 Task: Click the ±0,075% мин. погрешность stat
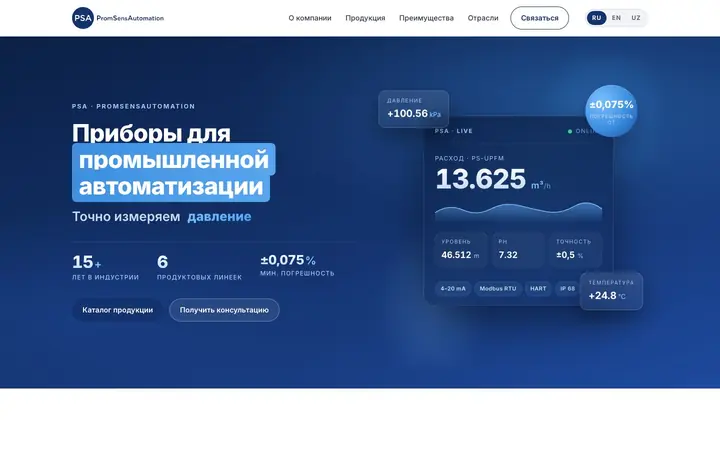coord(297,265)
